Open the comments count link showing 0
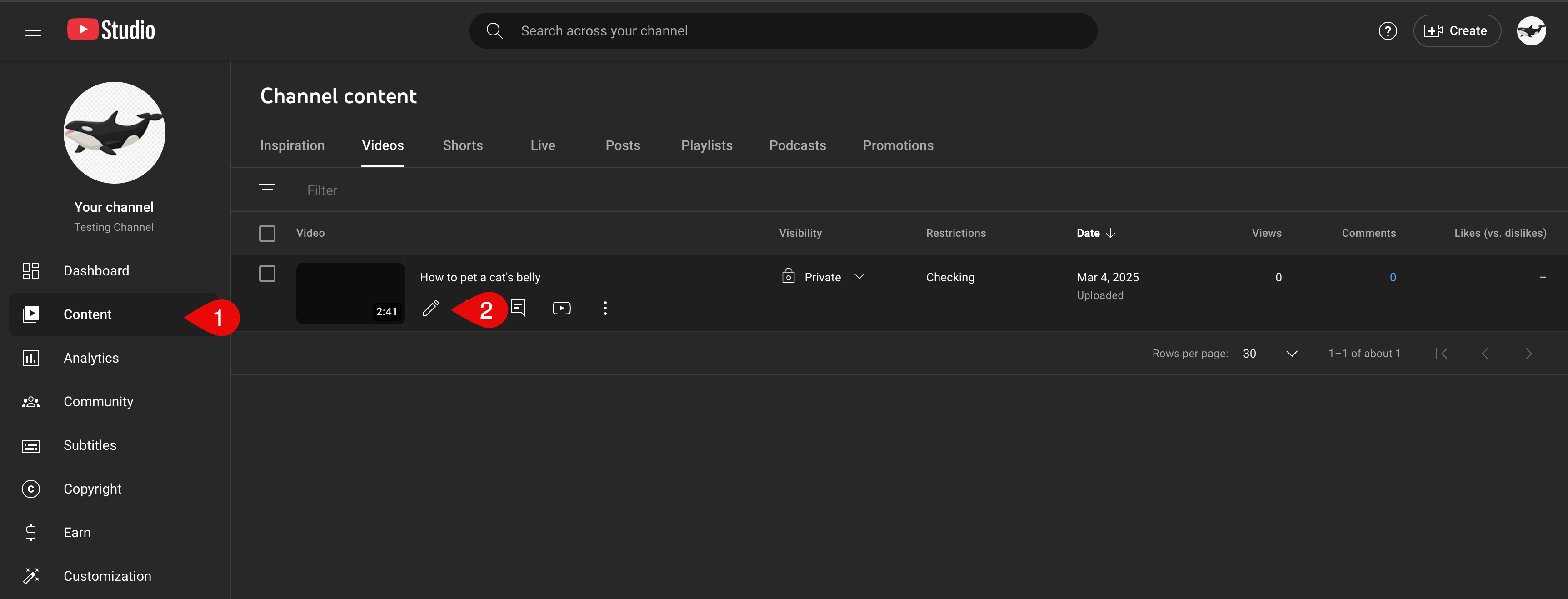This screenshot has height=599, width=1568. click(1392, 277)
